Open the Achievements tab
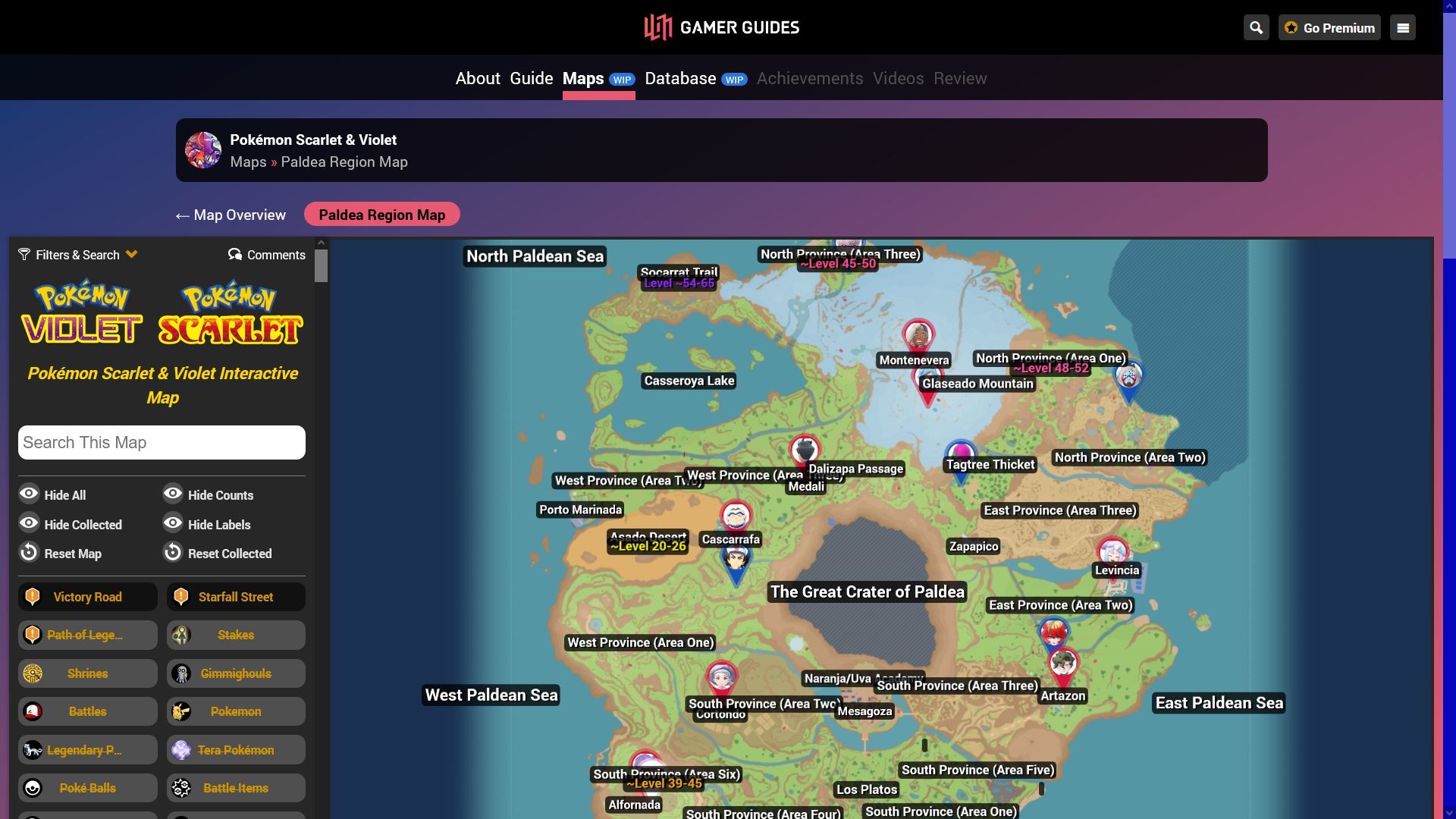 809,78
